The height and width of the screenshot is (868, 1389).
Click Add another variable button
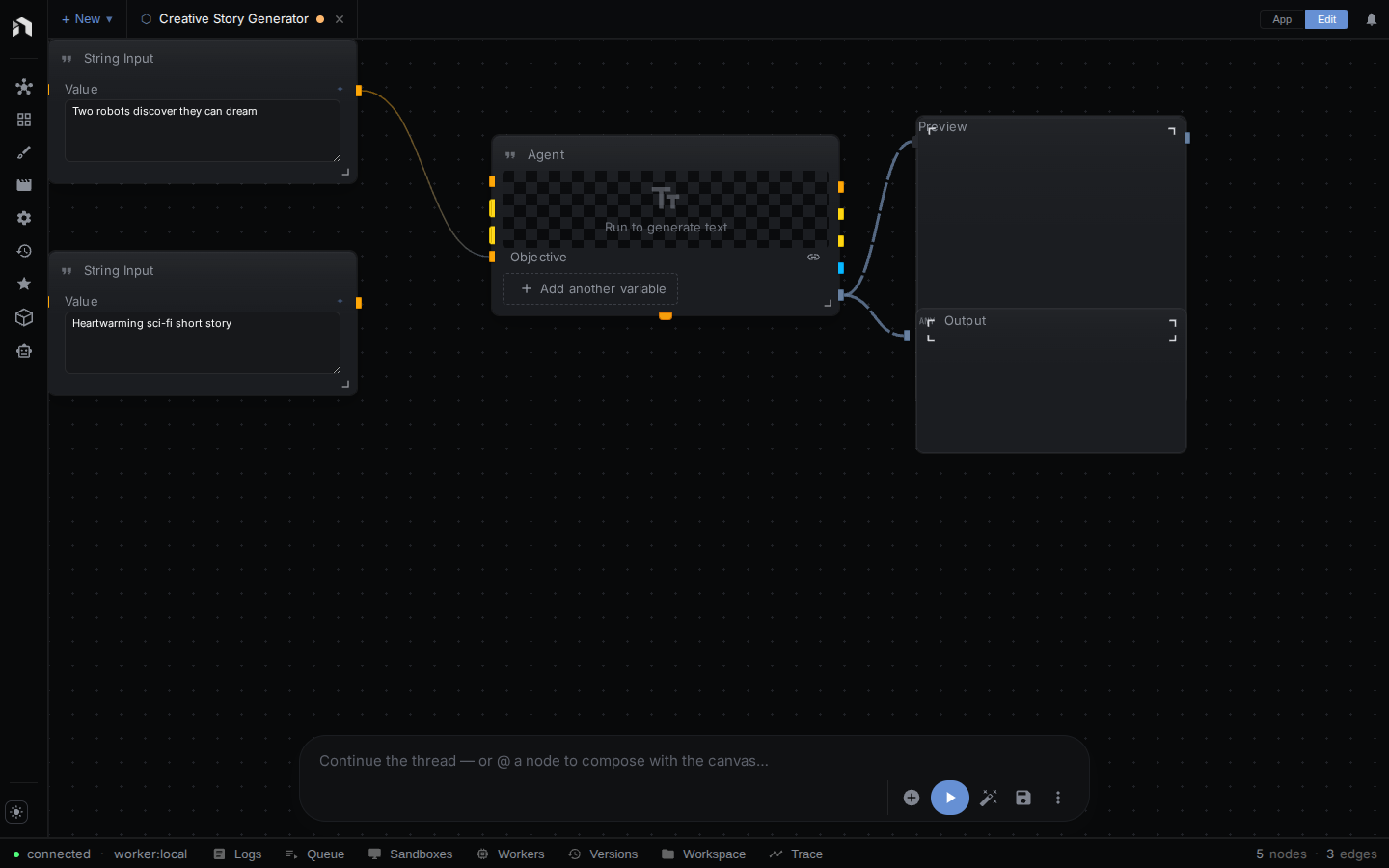tap(590, 288)
